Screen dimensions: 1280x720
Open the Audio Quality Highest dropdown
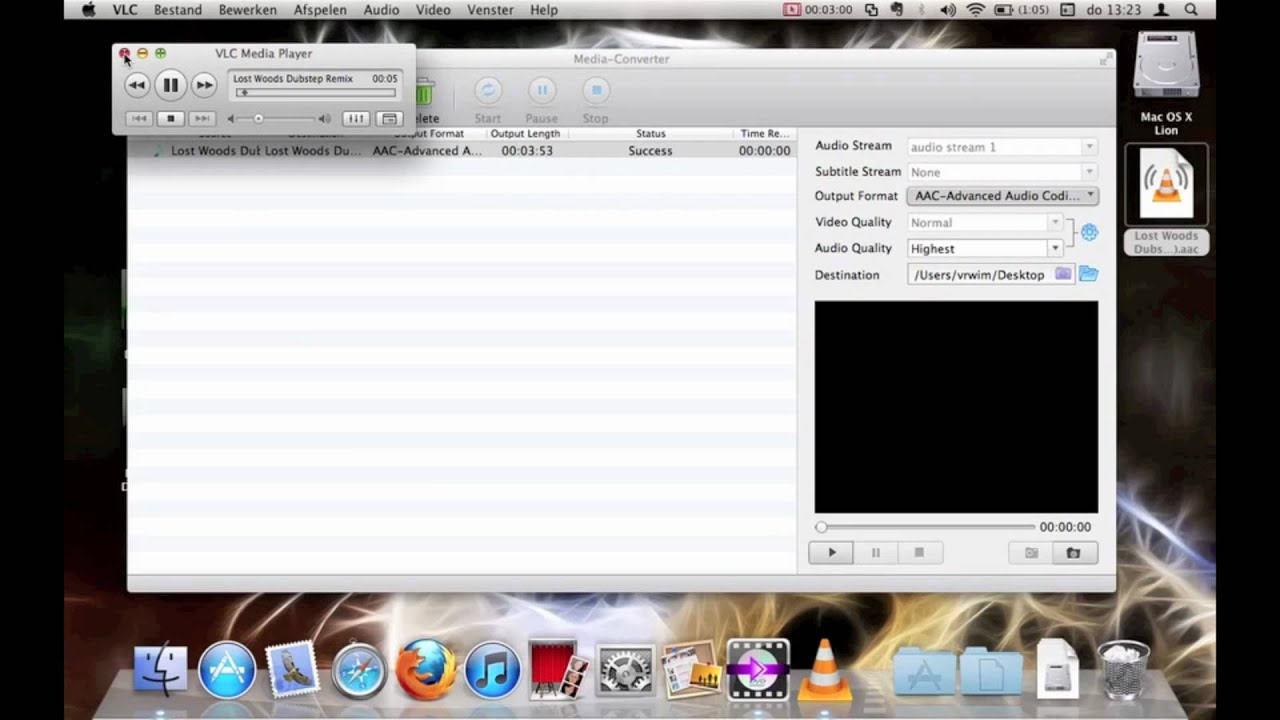click(x=985, y=248)
